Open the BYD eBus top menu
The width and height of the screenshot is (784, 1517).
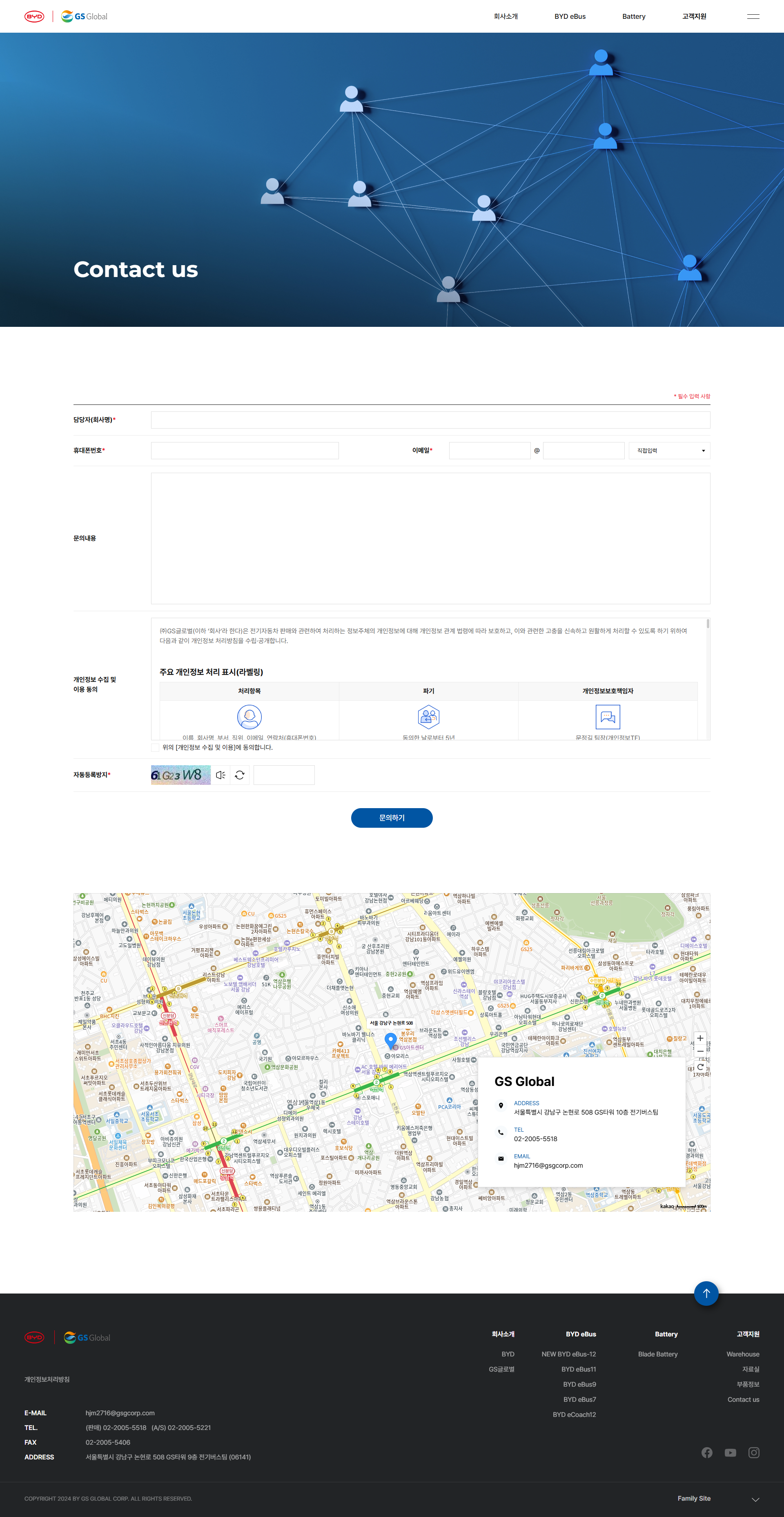click(x=569, y=16)
